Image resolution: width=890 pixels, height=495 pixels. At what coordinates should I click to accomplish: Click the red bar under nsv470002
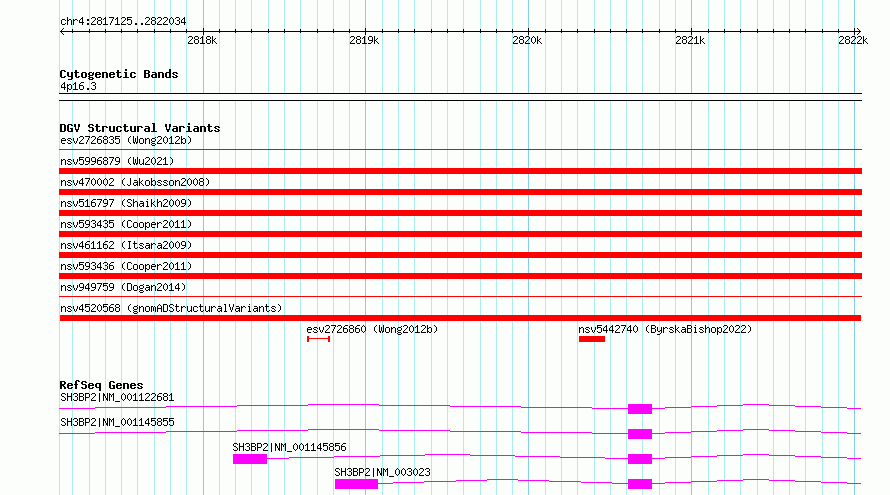(x=460, y=192)
